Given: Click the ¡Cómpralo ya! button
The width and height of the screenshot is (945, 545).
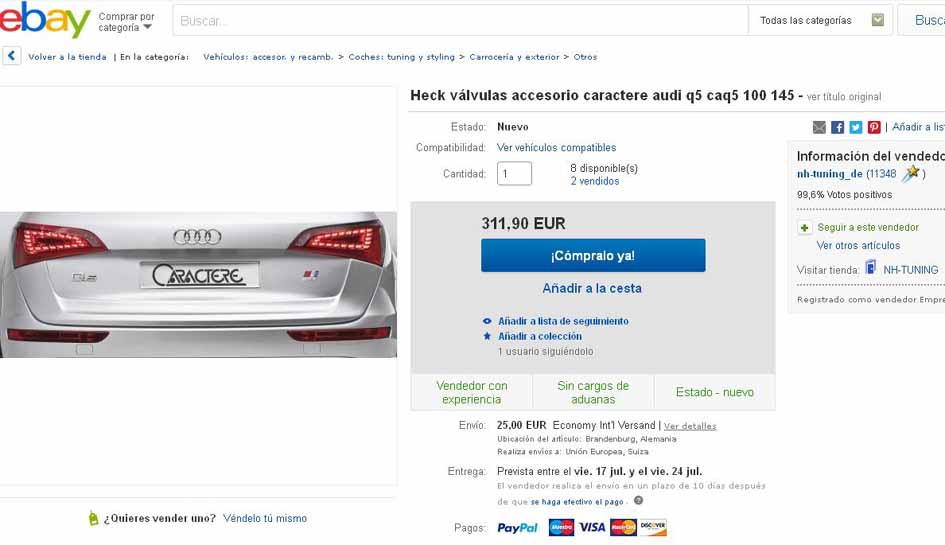Looking at the screenshot, I should point(593,256).
